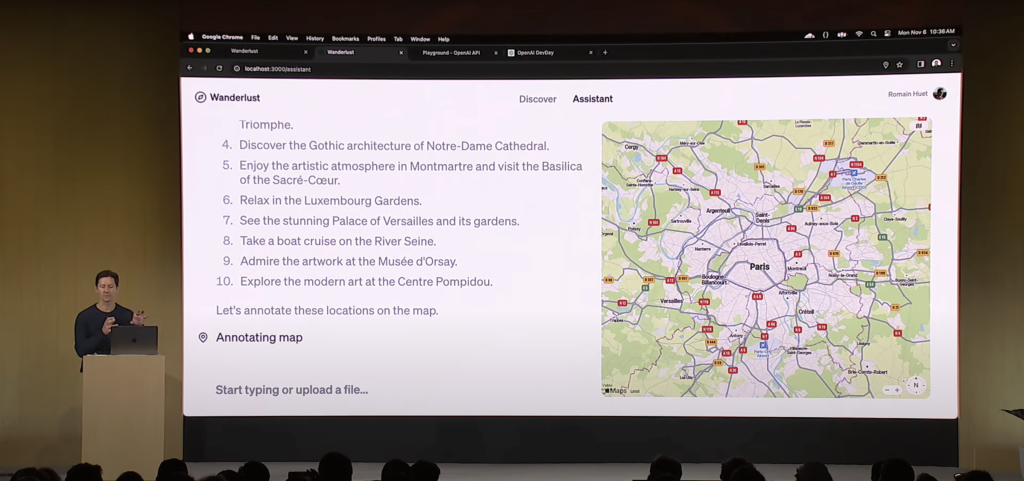Zoom in the map with plus
The image size is (1024, 481).
[897, 390]
